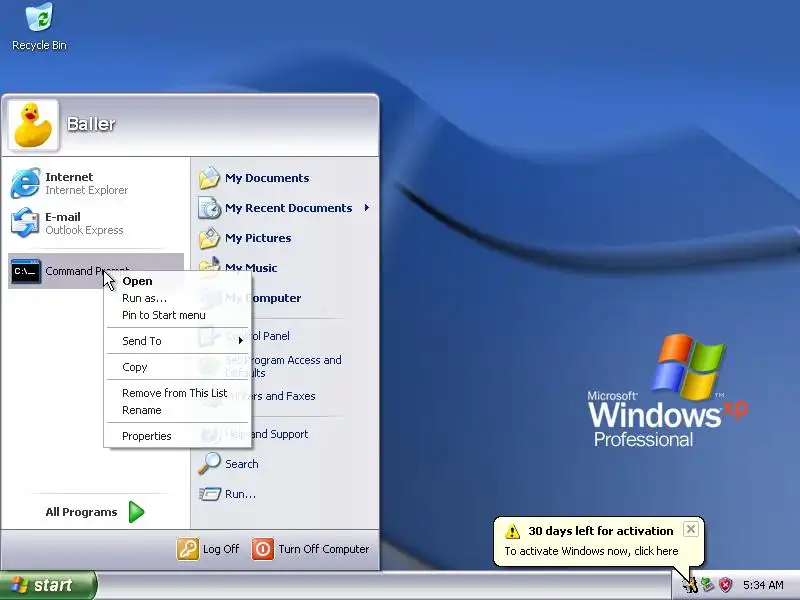Screen dimensions: 800x600
Task: Choose Run as... in context menu
Action: 177,298
